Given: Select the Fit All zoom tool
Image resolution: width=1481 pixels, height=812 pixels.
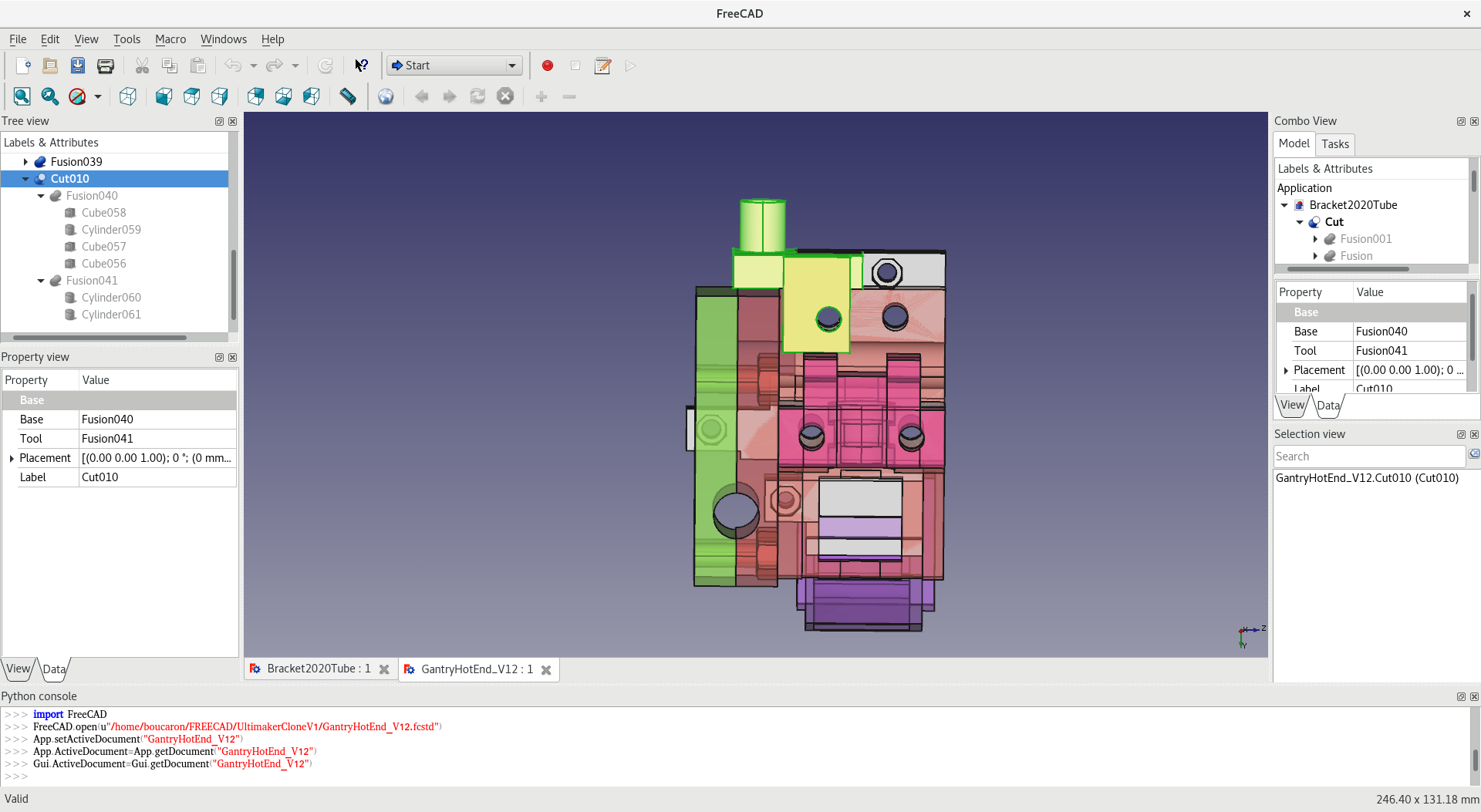Looking at the screenshot, I should click(x=22, y=96).
